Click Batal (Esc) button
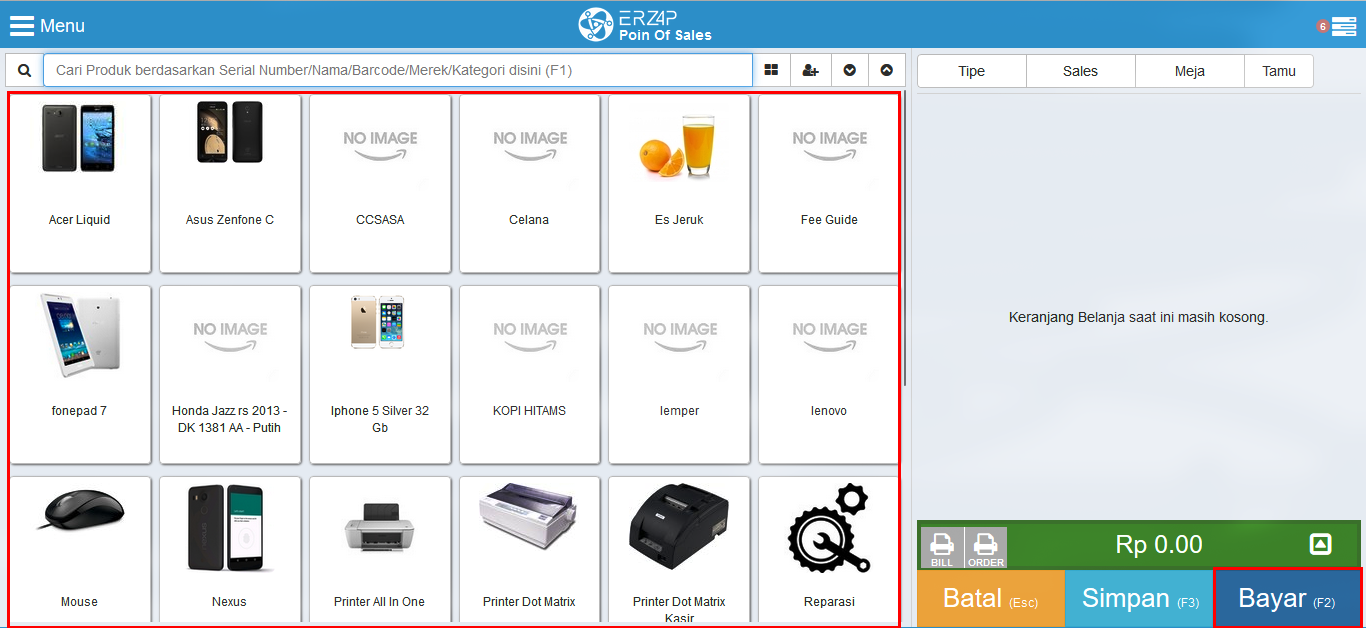This screenshot has width=1366, height=628. 991,599
